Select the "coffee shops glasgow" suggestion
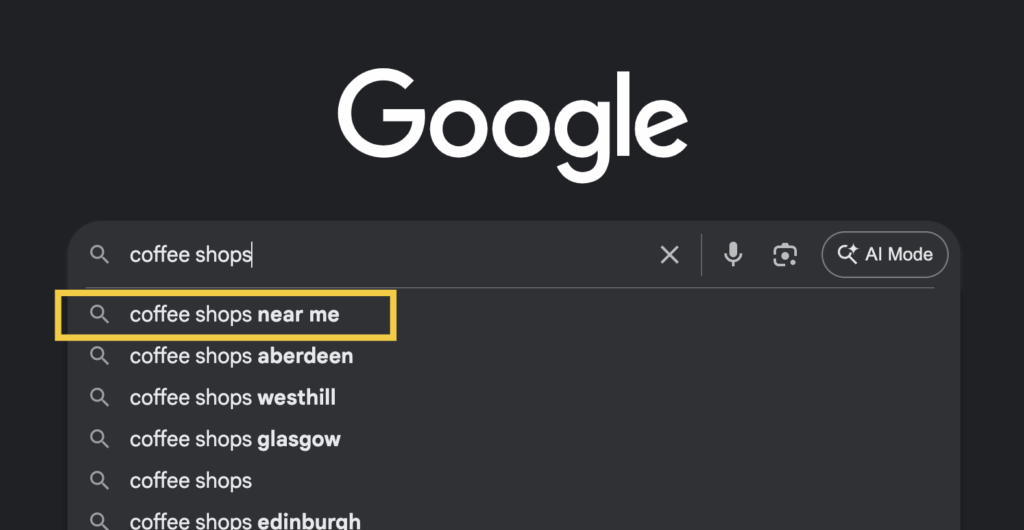Image resolution: width=1024 pixels, height=530 pixels. point(234,439)
